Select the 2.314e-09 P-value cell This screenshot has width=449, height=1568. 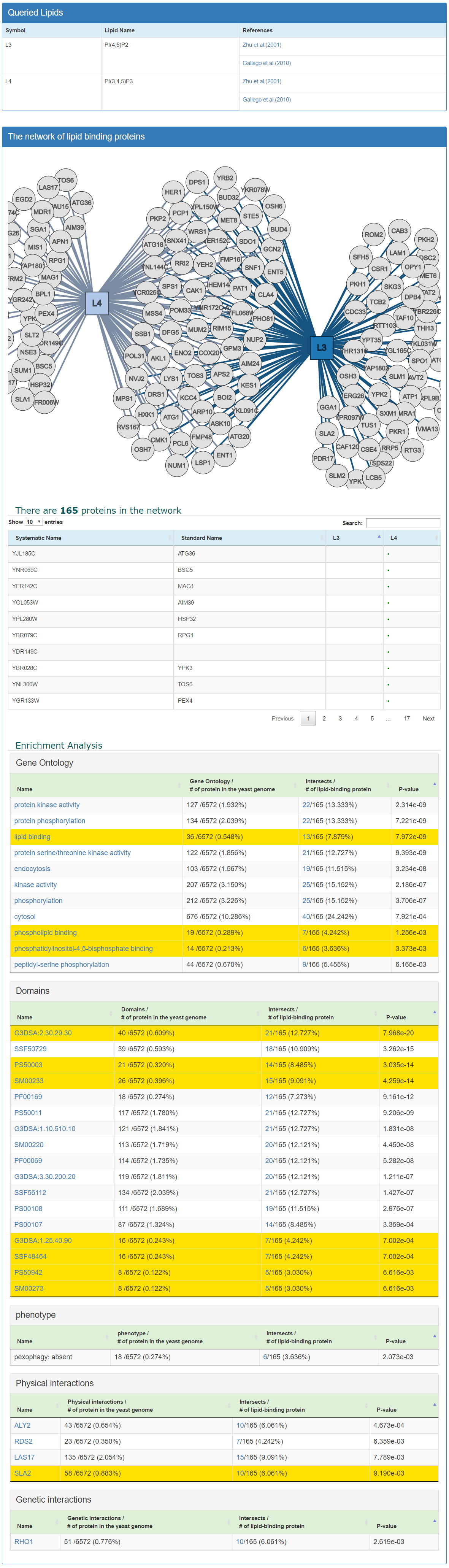415,805
